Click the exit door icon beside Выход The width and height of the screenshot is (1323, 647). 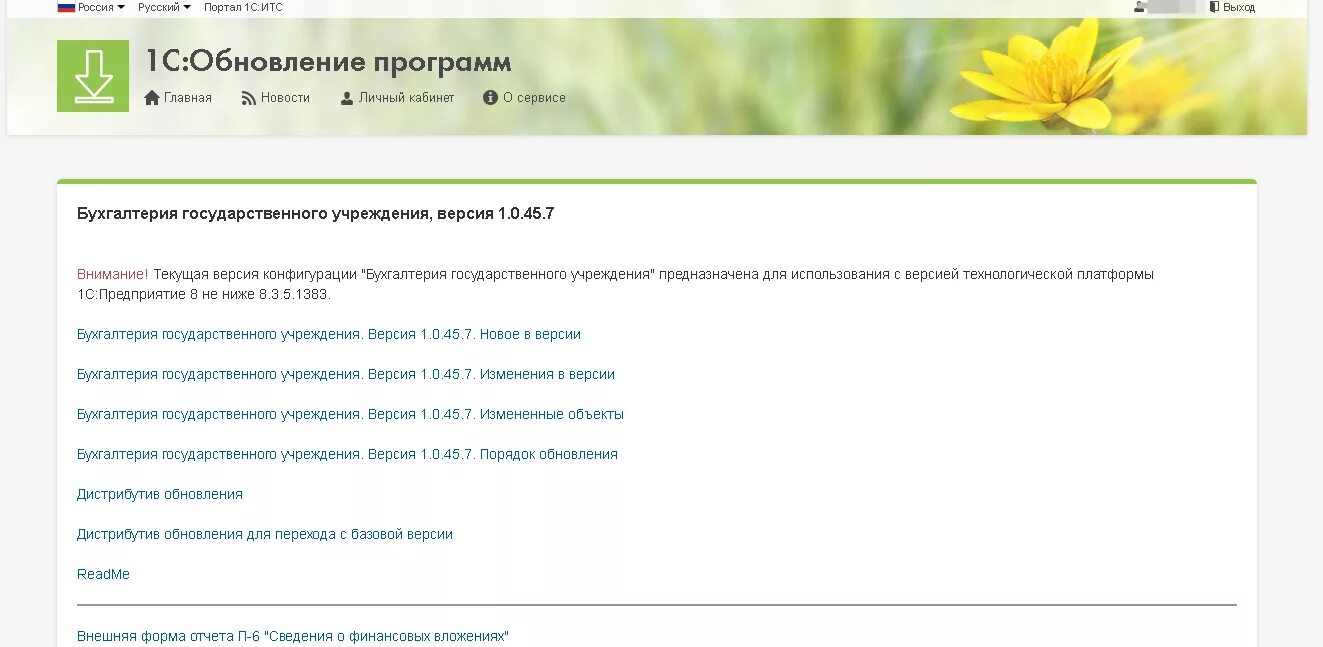click(x=1214, y=7)
